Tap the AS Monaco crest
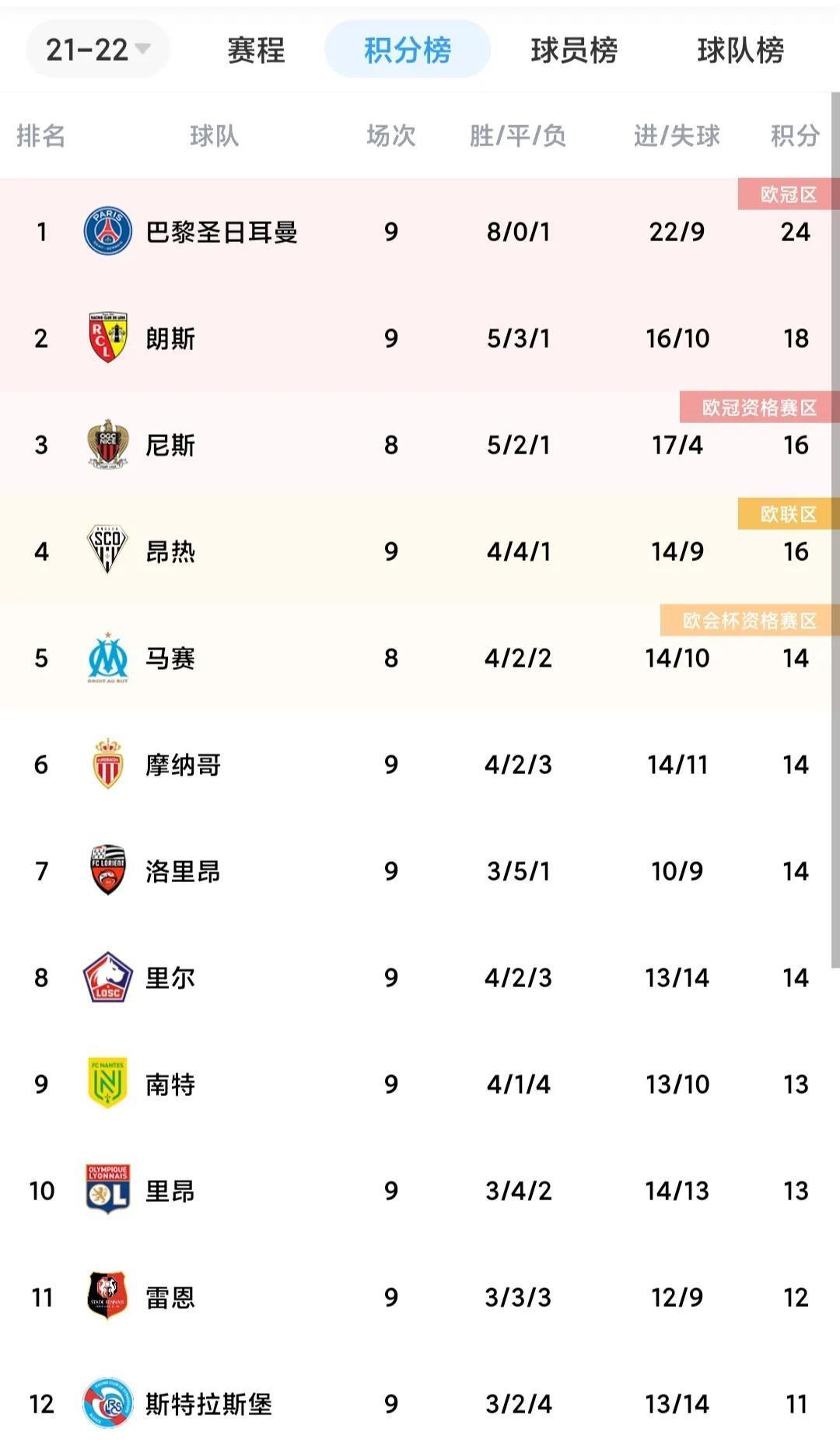The image size is (840, 1453). (x=107, y=765)
